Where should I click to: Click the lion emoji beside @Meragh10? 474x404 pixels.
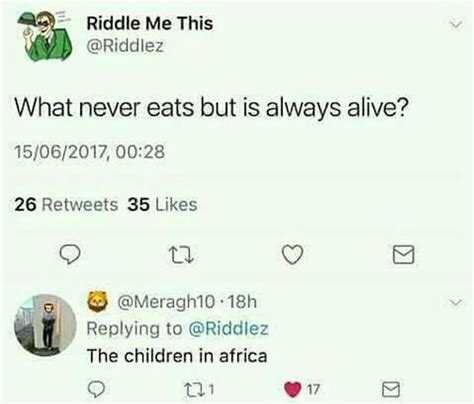pyautogui.click(x=97, y=302)
